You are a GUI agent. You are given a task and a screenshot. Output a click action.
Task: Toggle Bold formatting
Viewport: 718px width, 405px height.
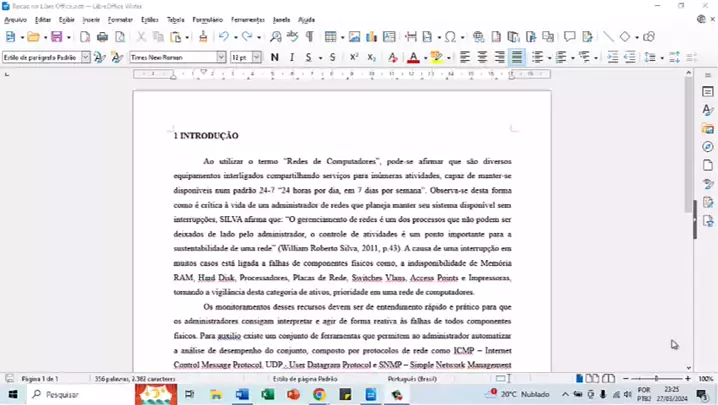[275, 58]
